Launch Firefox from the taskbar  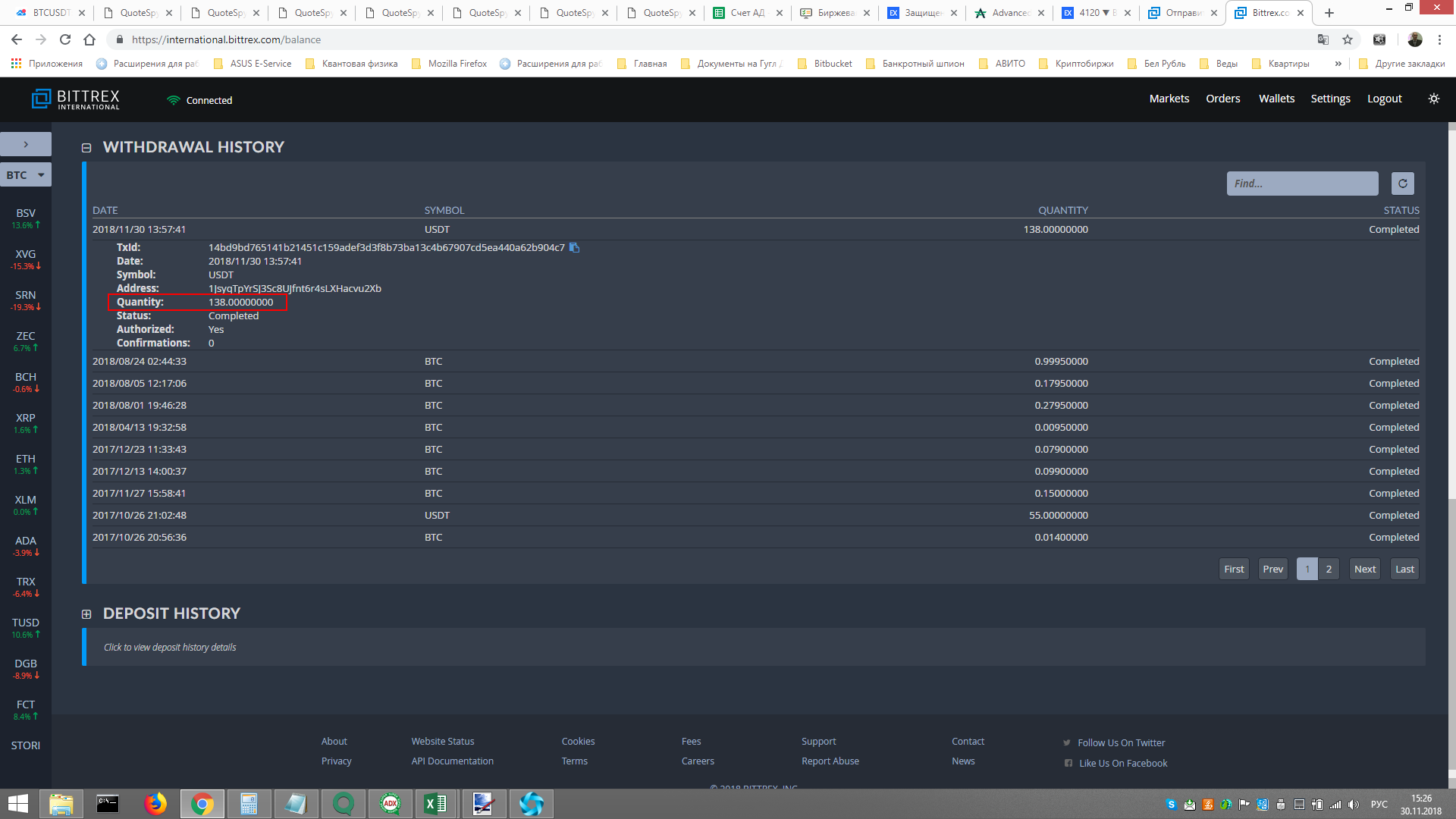[155, 804]
